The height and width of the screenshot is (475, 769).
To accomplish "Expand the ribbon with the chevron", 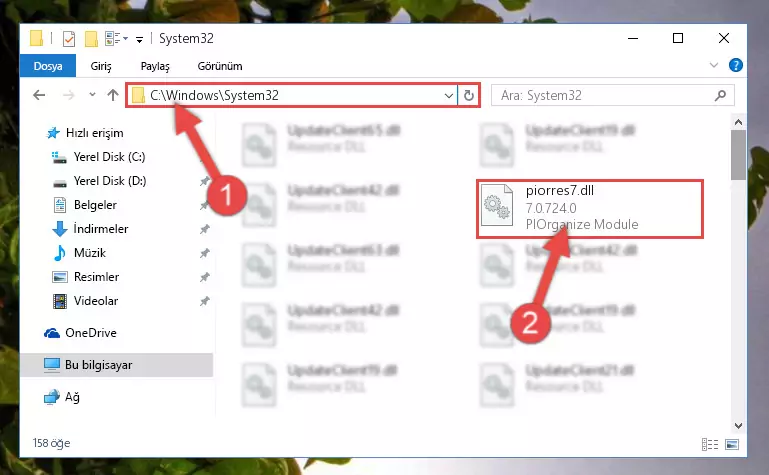I will [x=714, y=65].
